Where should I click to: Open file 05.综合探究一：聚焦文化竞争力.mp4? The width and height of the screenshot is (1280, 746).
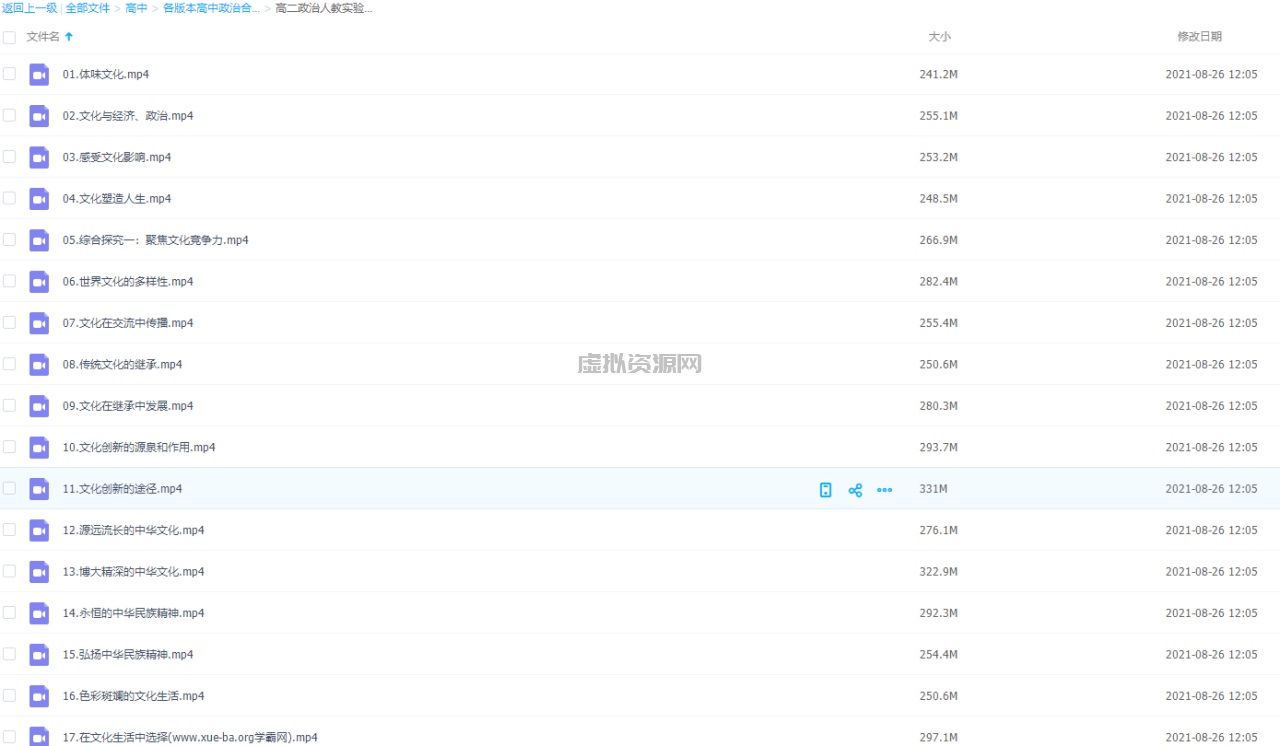click(x=156, y=240)
